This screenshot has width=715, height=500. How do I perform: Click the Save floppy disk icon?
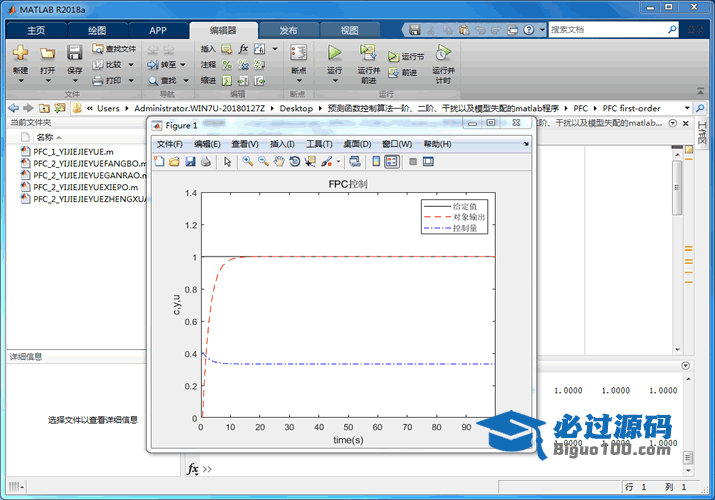tap(74, 52)
